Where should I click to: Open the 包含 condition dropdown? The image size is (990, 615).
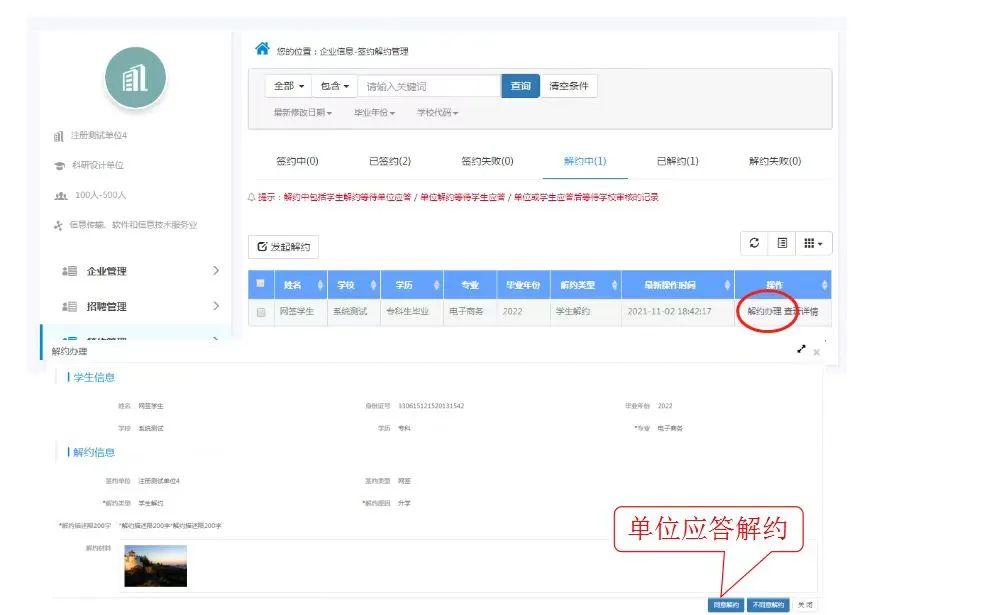(x=335, y=86)
